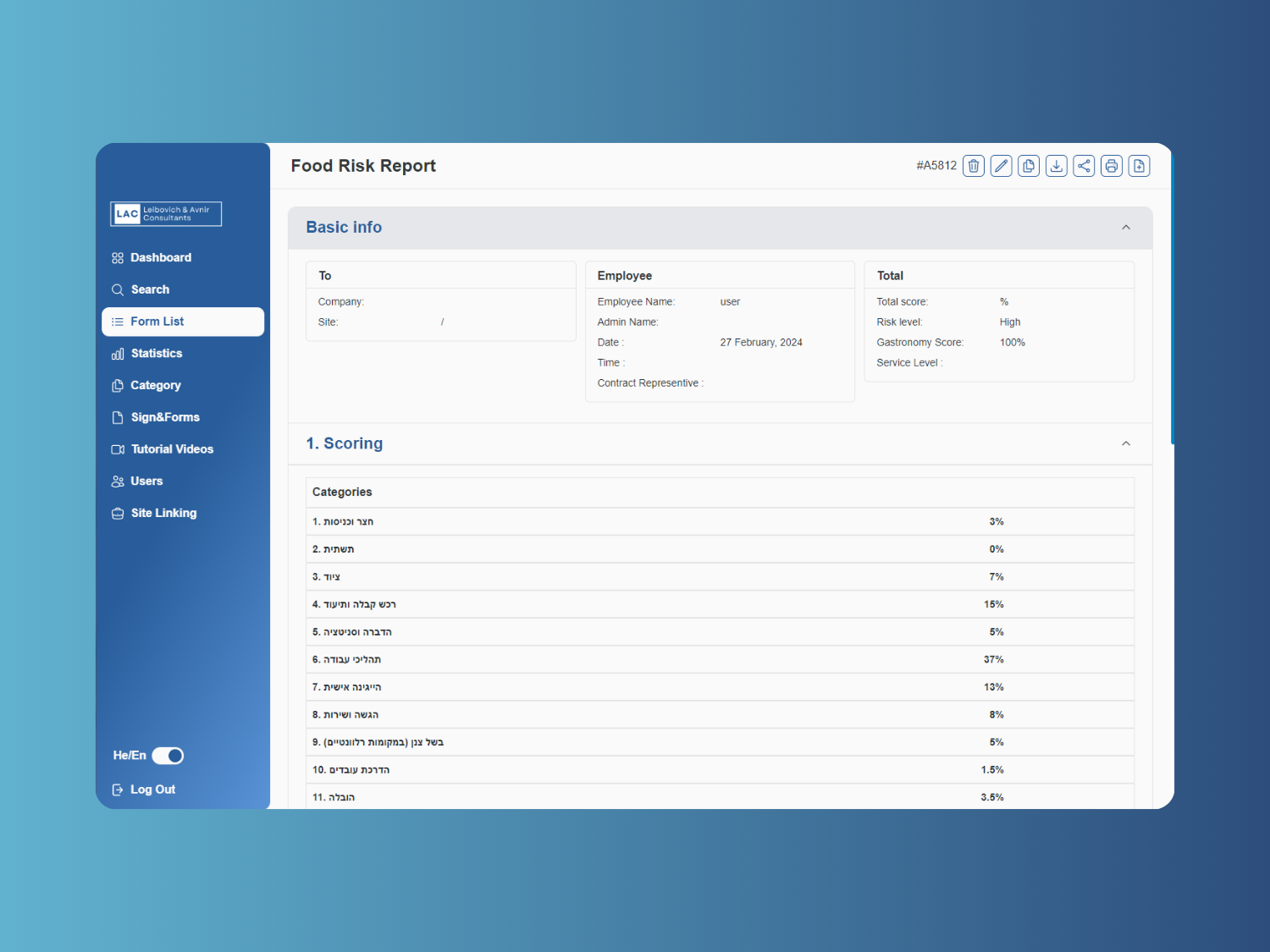Switch to the Form List view

[x=157, y=322]
